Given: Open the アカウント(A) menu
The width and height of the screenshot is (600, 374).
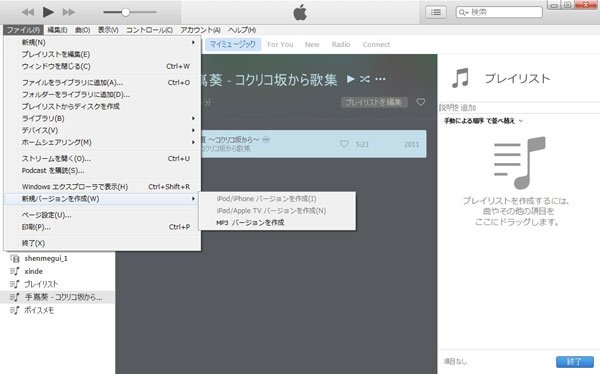Looking at the screenshot, I should pos(201,30).
